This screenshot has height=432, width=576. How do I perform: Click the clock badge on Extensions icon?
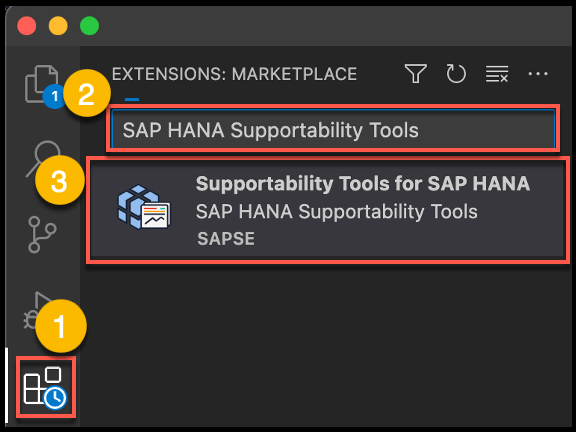pyautogui.click(x=55, y=397)
